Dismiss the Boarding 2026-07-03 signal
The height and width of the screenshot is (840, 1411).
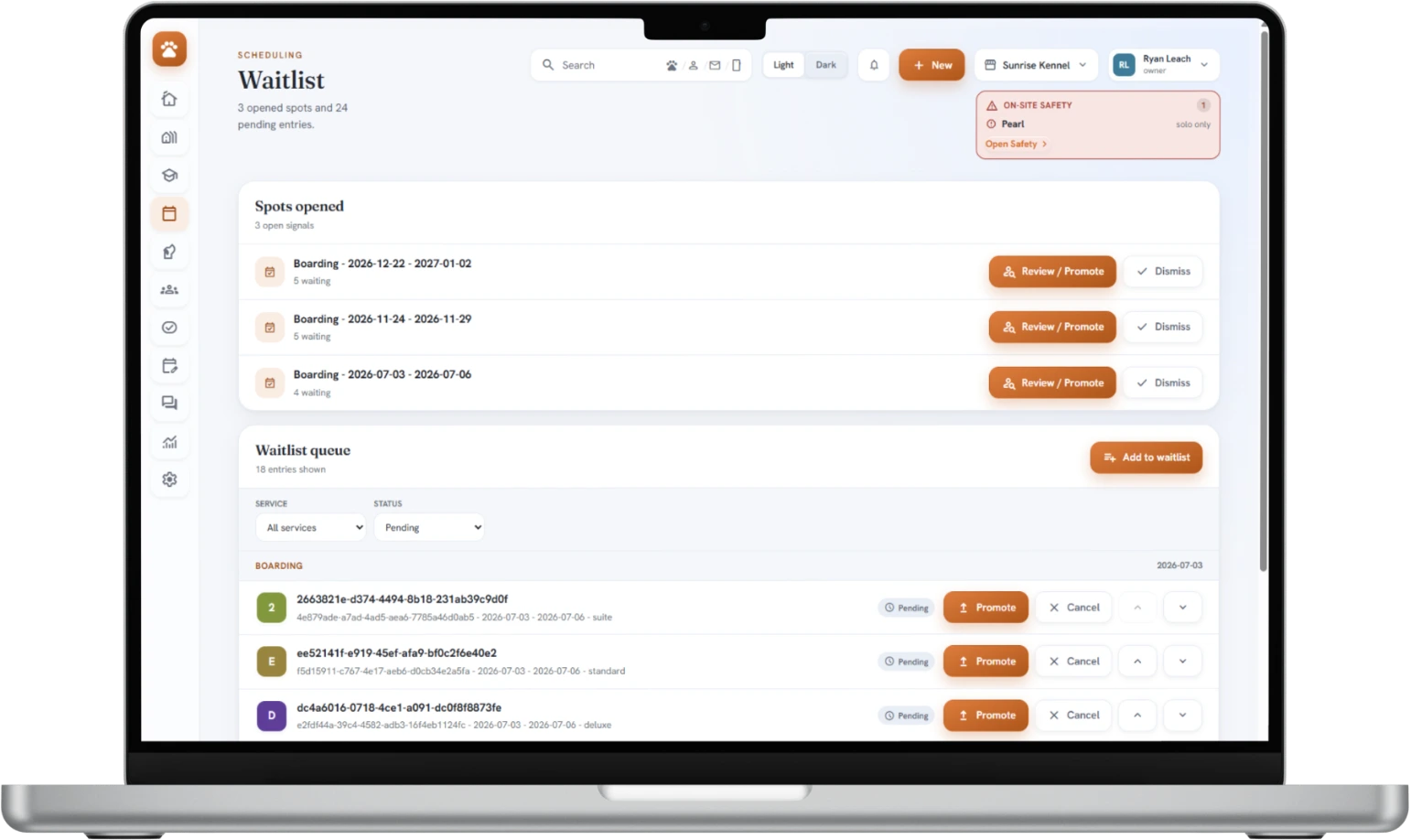coord(1163,383)
